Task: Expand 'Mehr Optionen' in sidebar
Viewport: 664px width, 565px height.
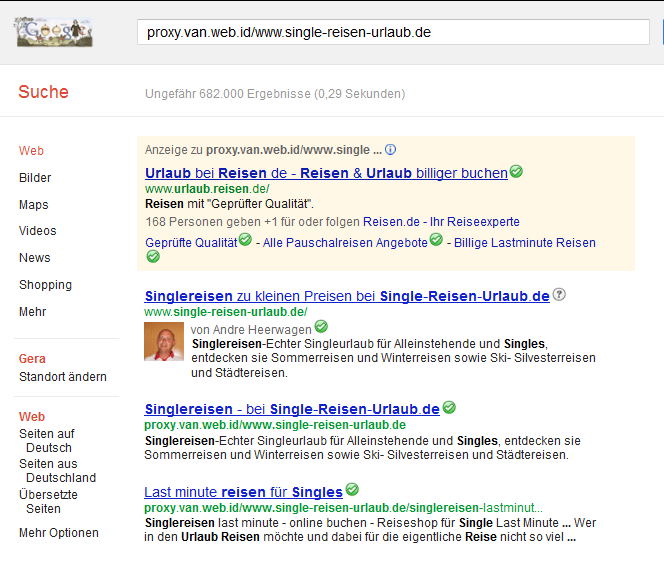Action: (x=59, y=533)
